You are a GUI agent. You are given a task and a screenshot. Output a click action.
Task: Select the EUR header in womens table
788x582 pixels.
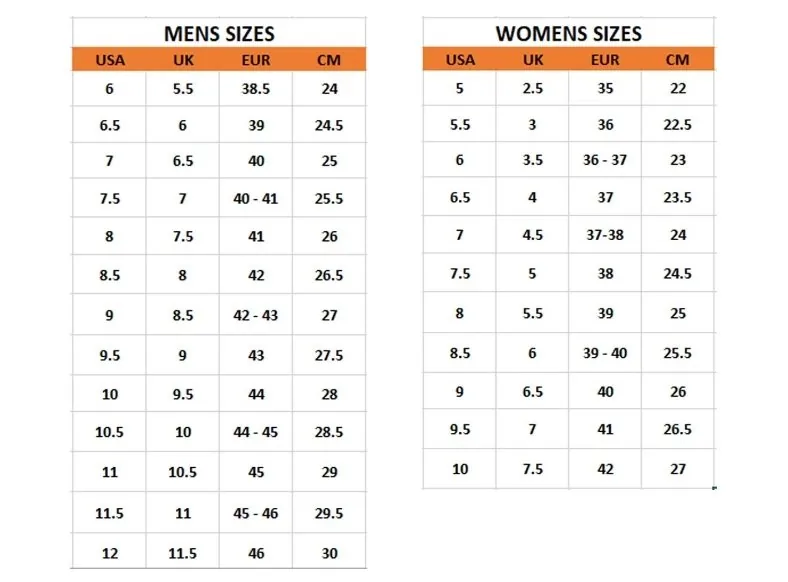tap(605, 60)
